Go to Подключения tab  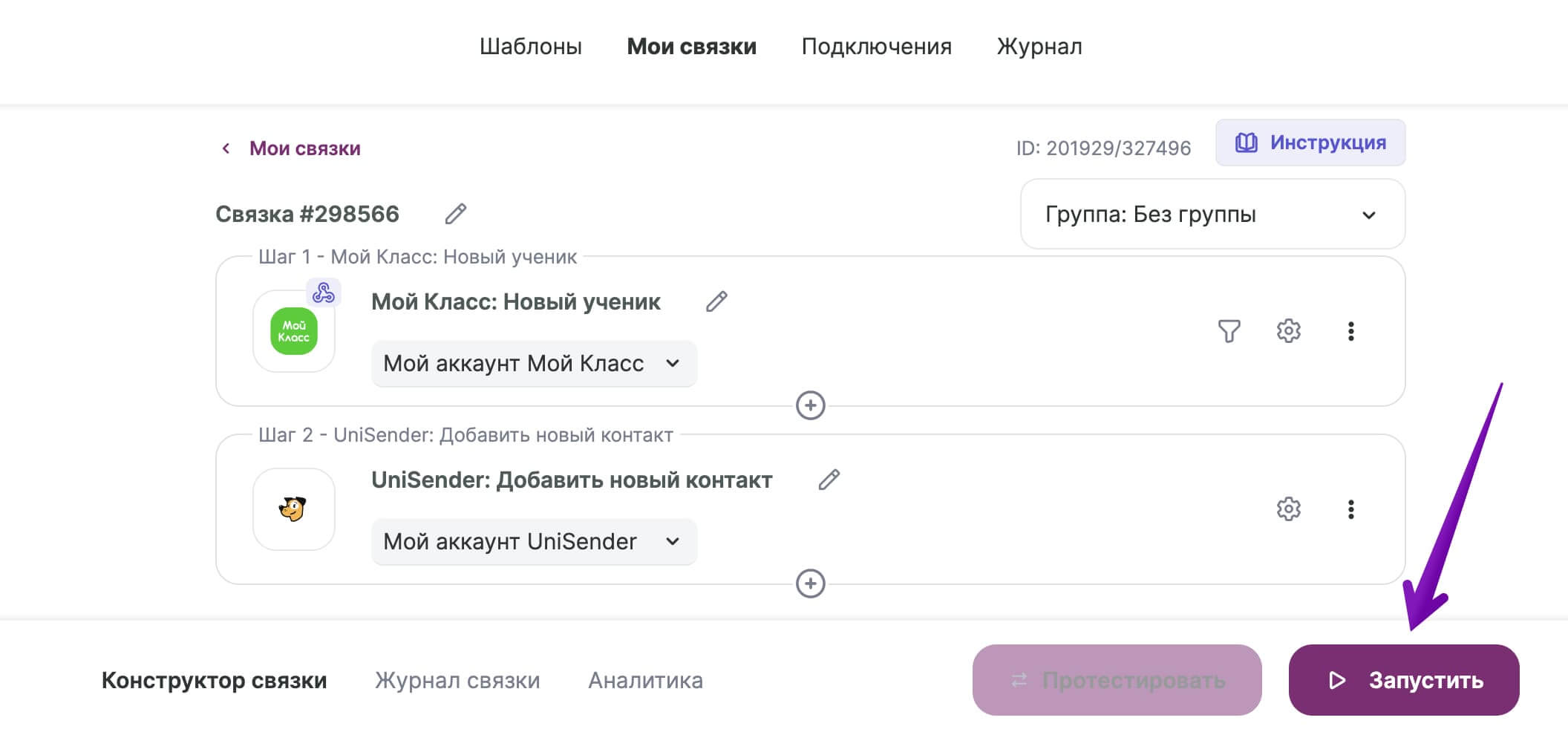click(877, 47)
